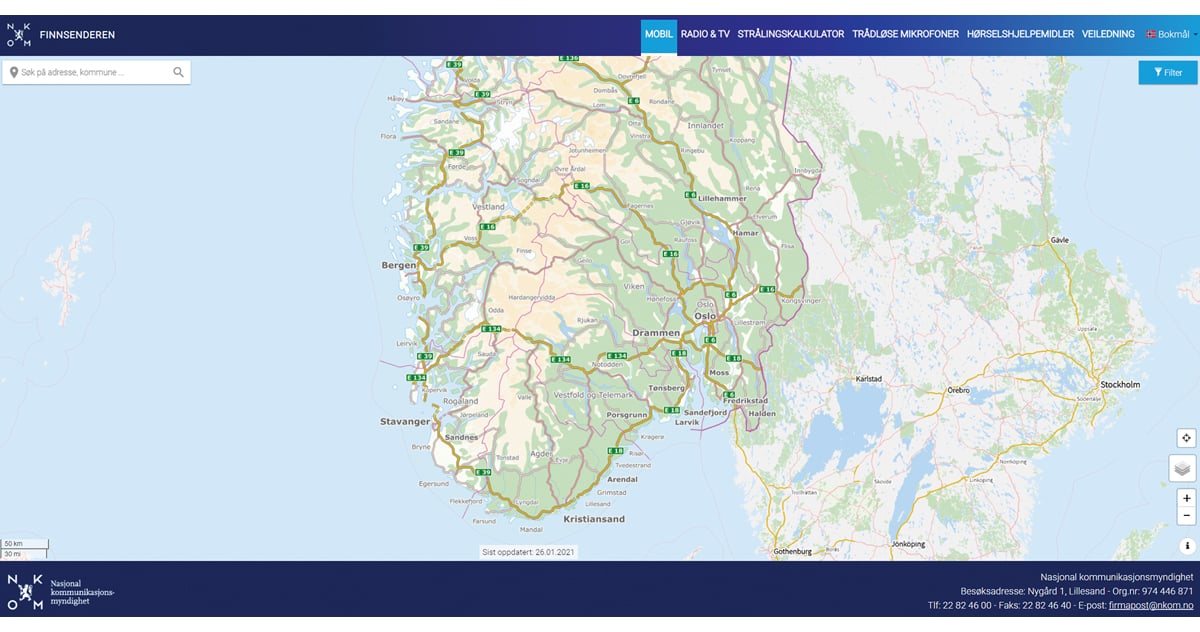The image size is (1200, 632).
Task: Open the map info icon
Action: [x=1187, y=546]
